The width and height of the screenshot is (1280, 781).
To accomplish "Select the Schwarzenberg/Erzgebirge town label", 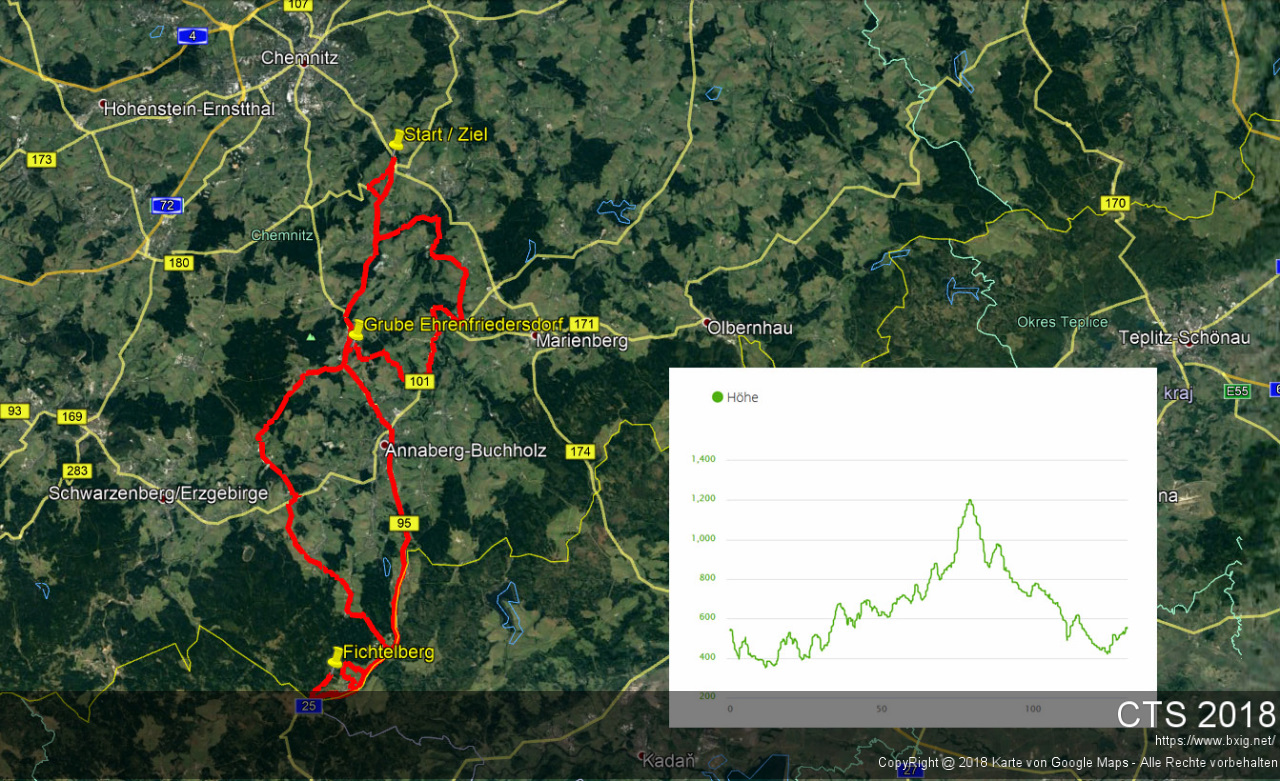I will tap(158, 493).
